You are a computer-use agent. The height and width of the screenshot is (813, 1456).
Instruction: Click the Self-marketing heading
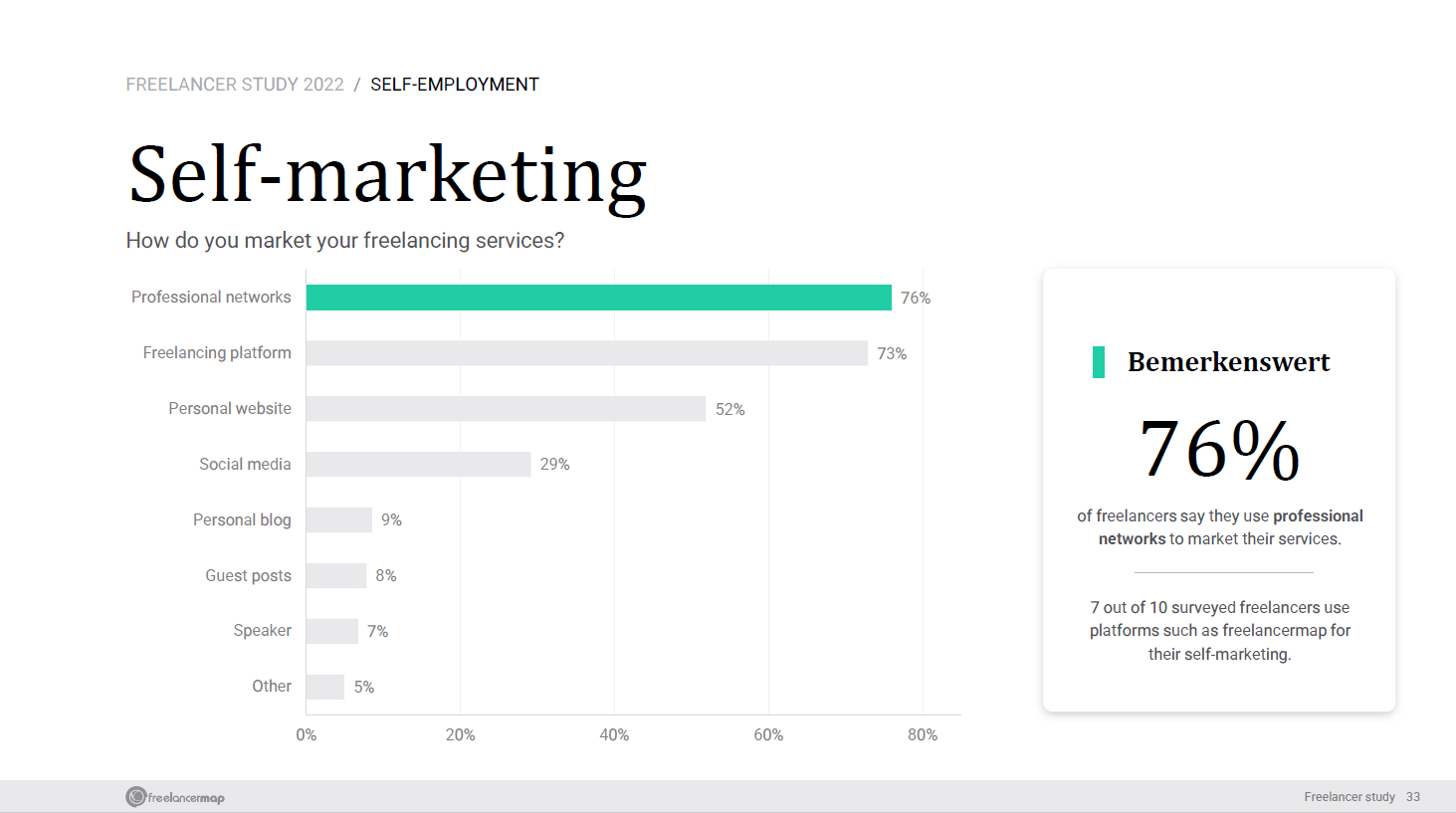[x=388, y=176]
